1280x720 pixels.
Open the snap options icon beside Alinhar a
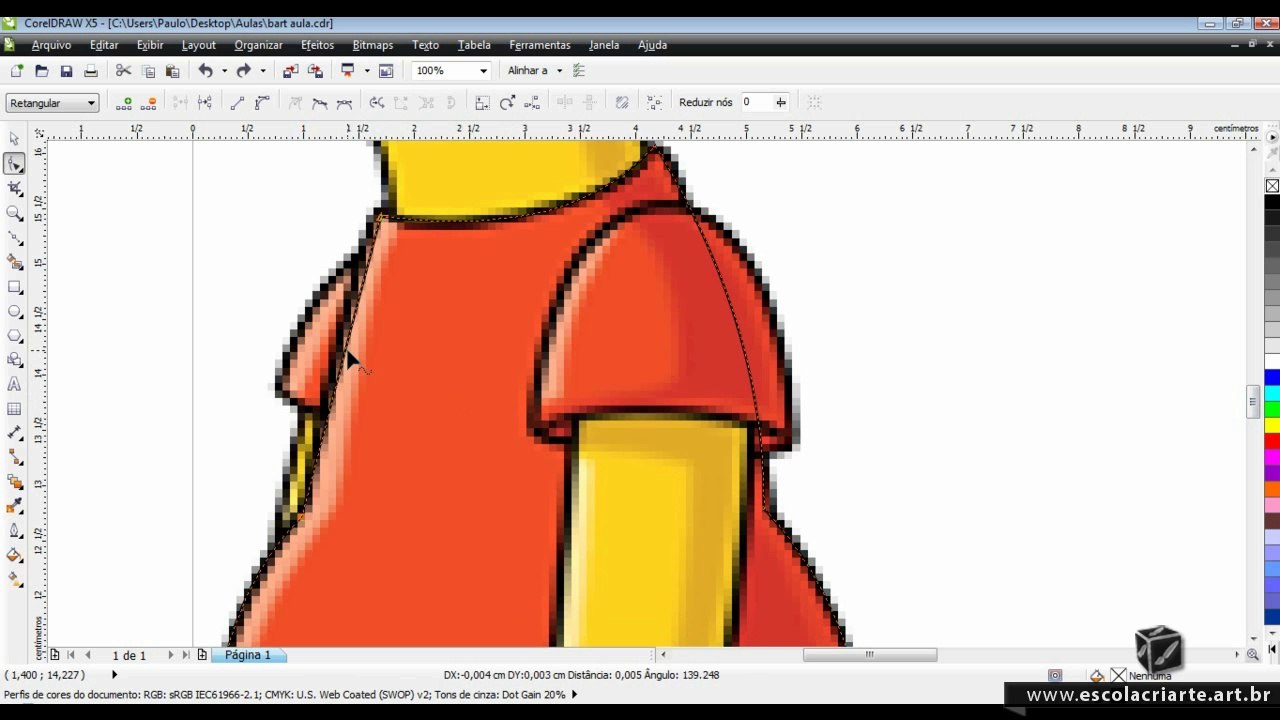tap(579, 71)
